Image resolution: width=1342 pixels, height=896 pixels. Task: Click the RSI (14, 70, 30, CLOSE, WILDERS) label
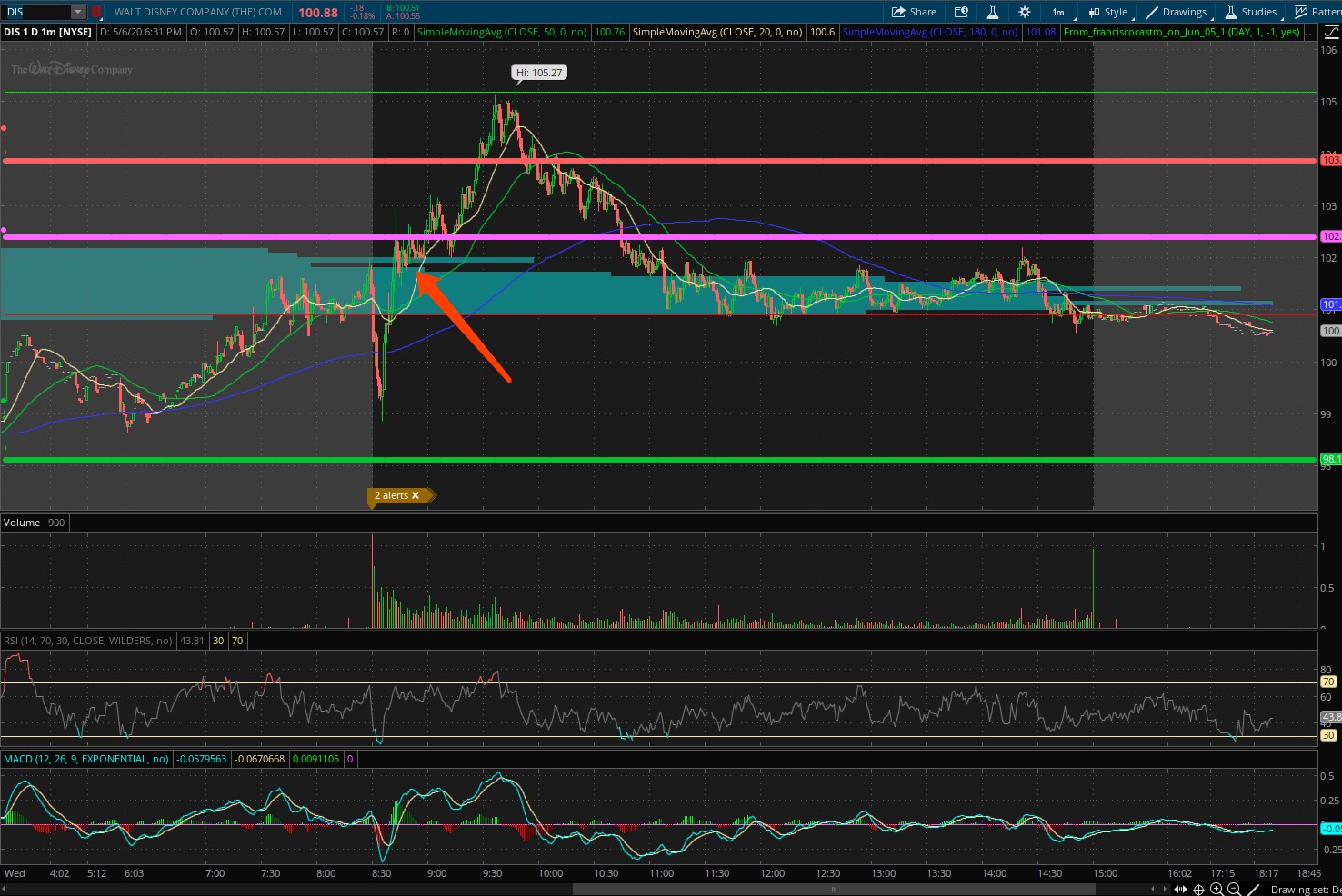point(88,641)
